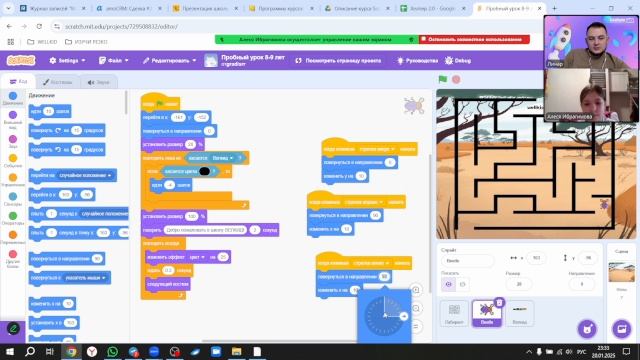
Task: Open WhatsApp from the taskbar
Action: point(113,351)
